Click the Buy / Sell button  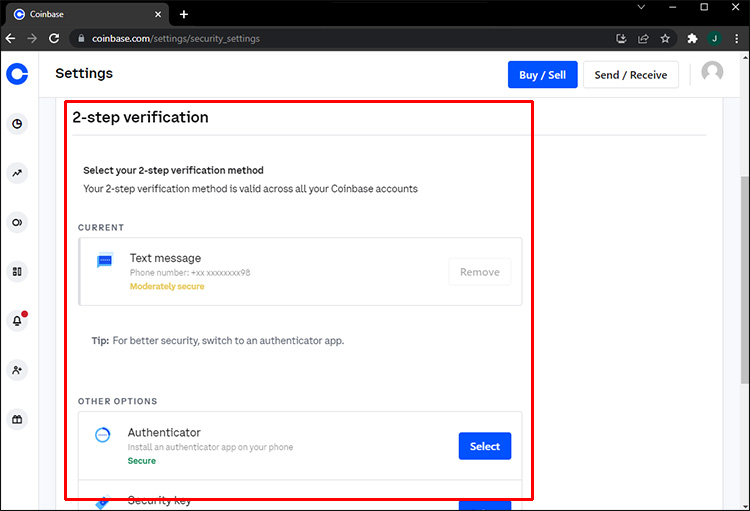coord(543,75)
